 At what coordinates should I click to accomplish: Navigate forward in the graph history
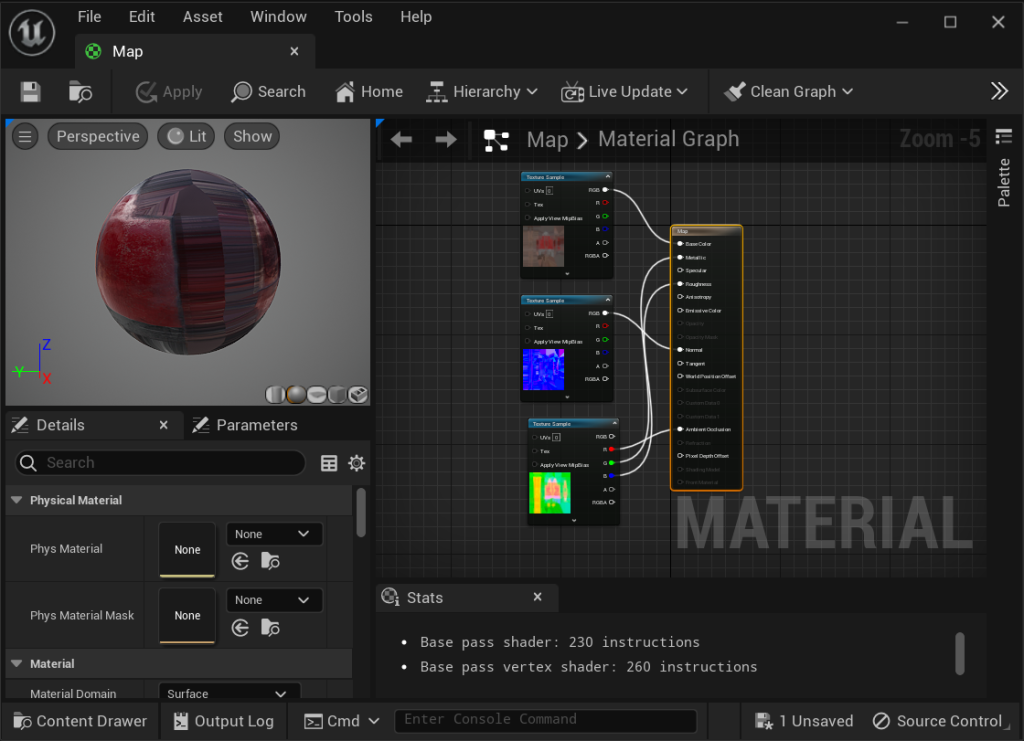[446, 140]
